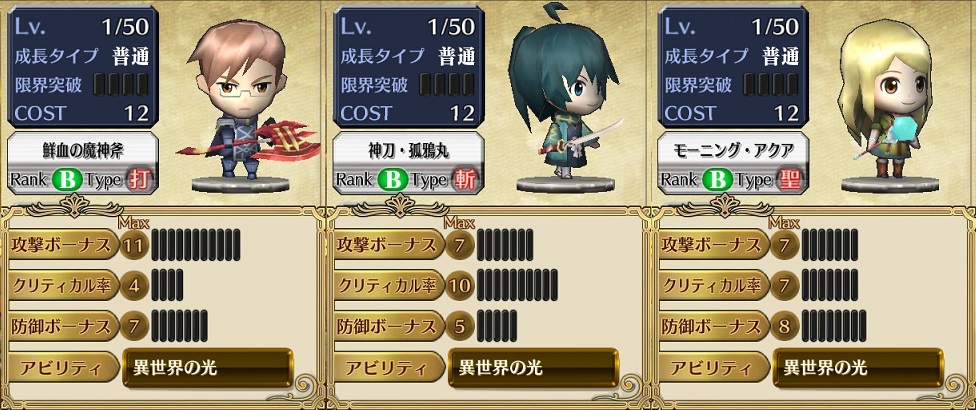Click the 鮮血の魔神斧 weapon name plate
Screen dimensions: 976x410
(x=83, y=149)
